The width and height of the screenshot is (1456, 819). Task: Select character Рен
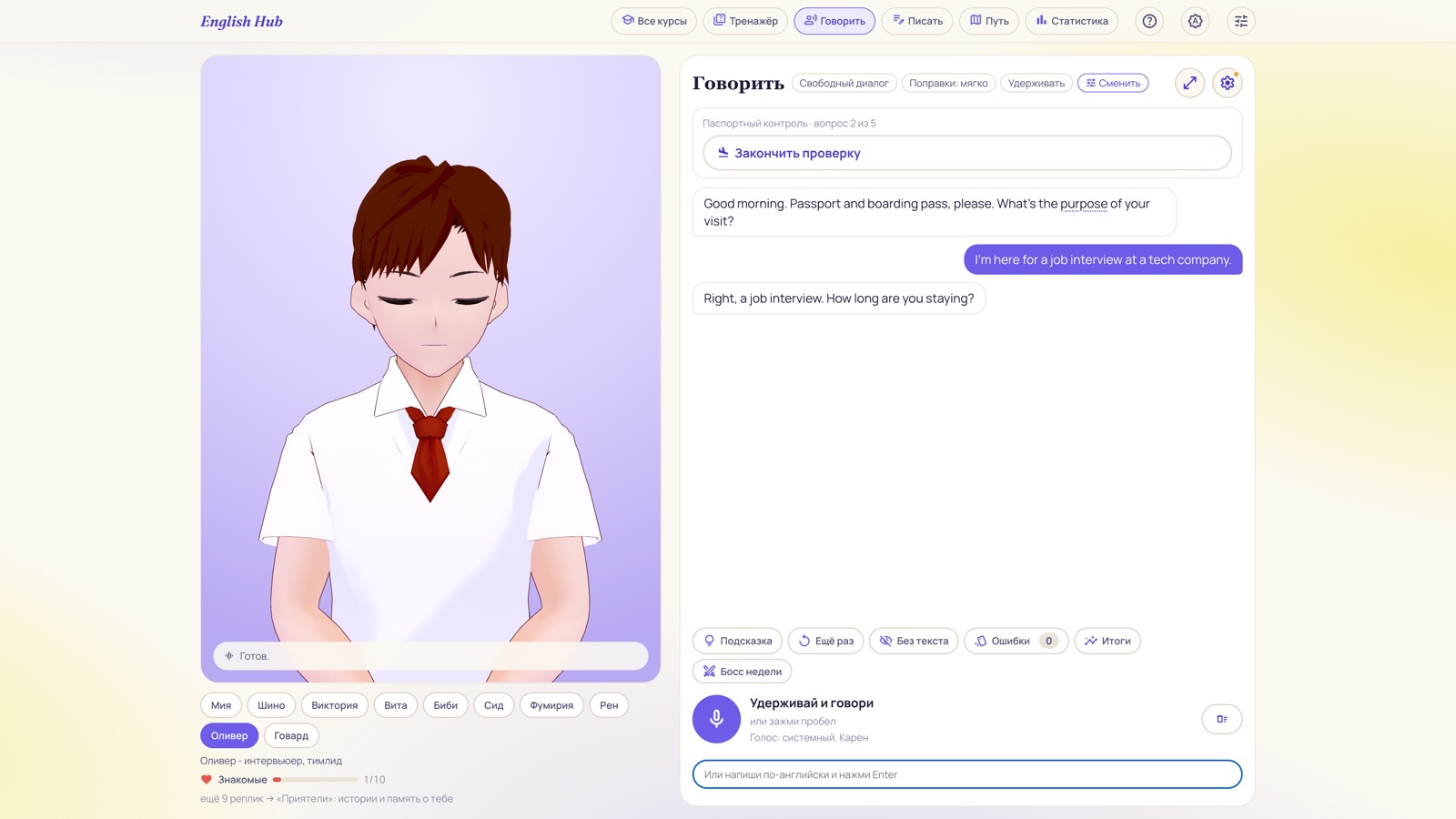pyautogui.click(x=609, y=705)
